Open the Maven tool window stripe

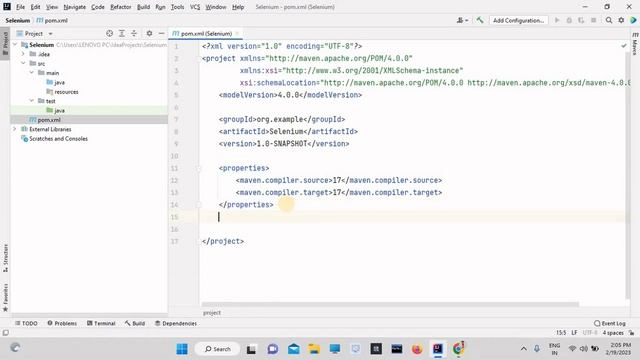tap(635, 43)
